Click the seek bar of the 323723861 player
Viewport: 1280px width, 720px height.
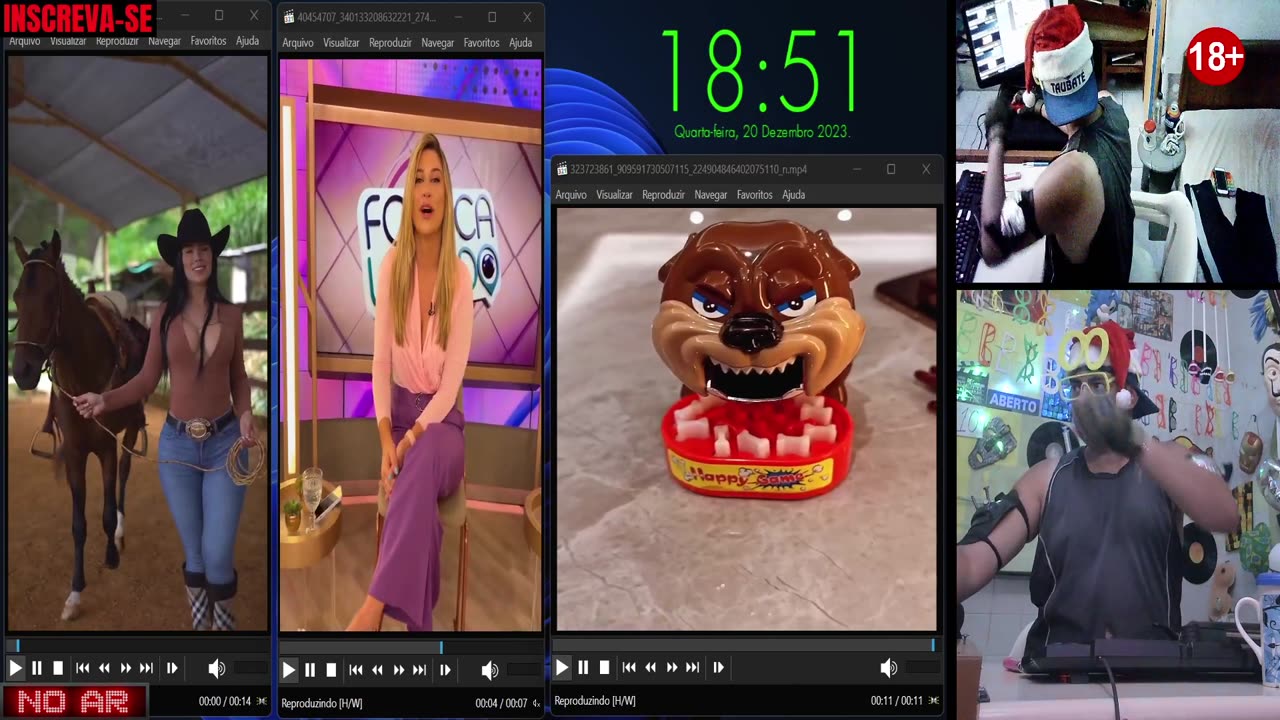coord(745,645)
